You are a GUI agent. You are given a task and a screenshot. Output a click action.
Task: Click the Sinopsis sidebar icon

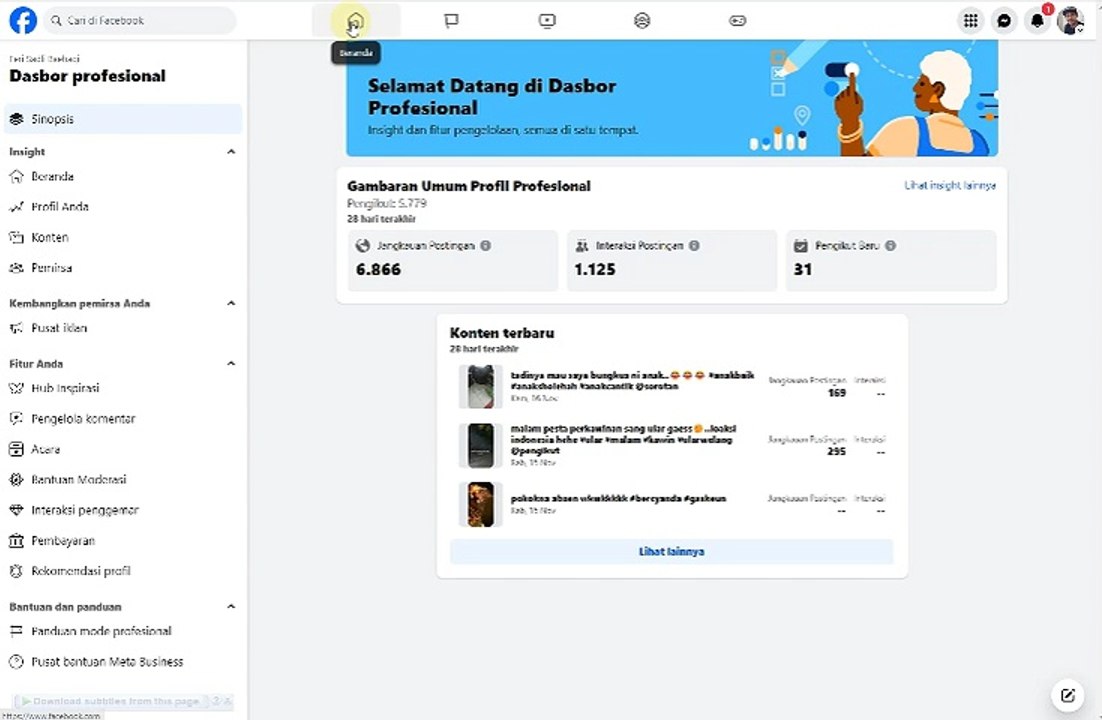coord(16,119)
